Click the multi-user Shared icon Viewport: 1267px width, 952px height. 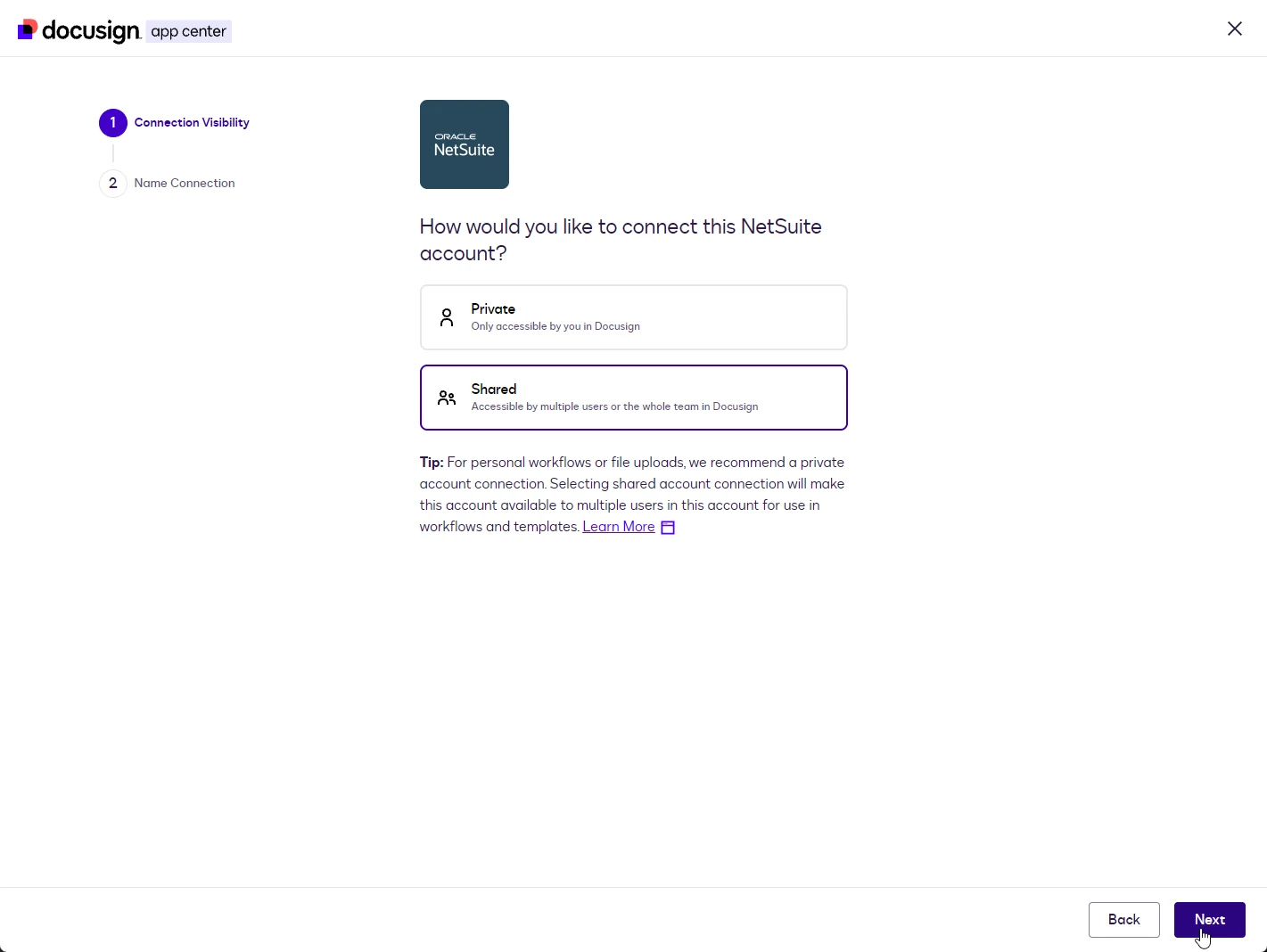[447, 398]
